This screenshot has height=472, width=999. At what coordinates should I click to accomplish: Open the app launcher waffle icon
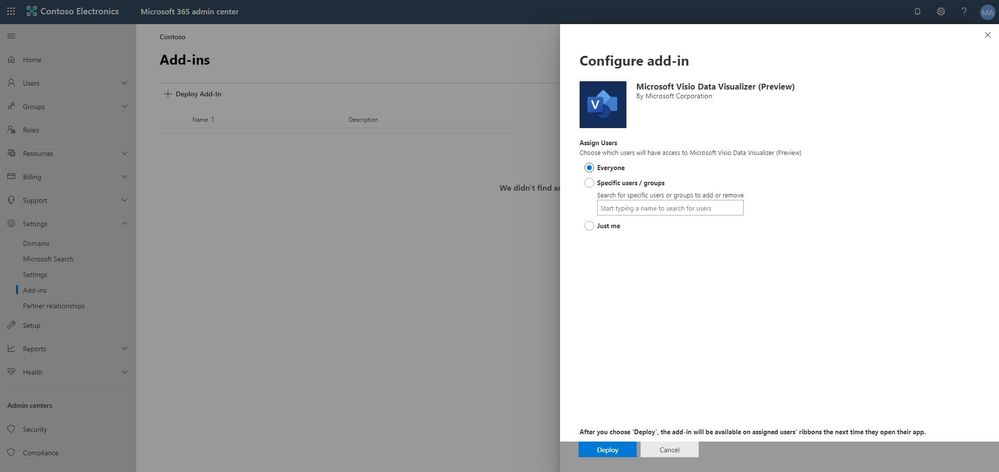(x=11, y=11)
